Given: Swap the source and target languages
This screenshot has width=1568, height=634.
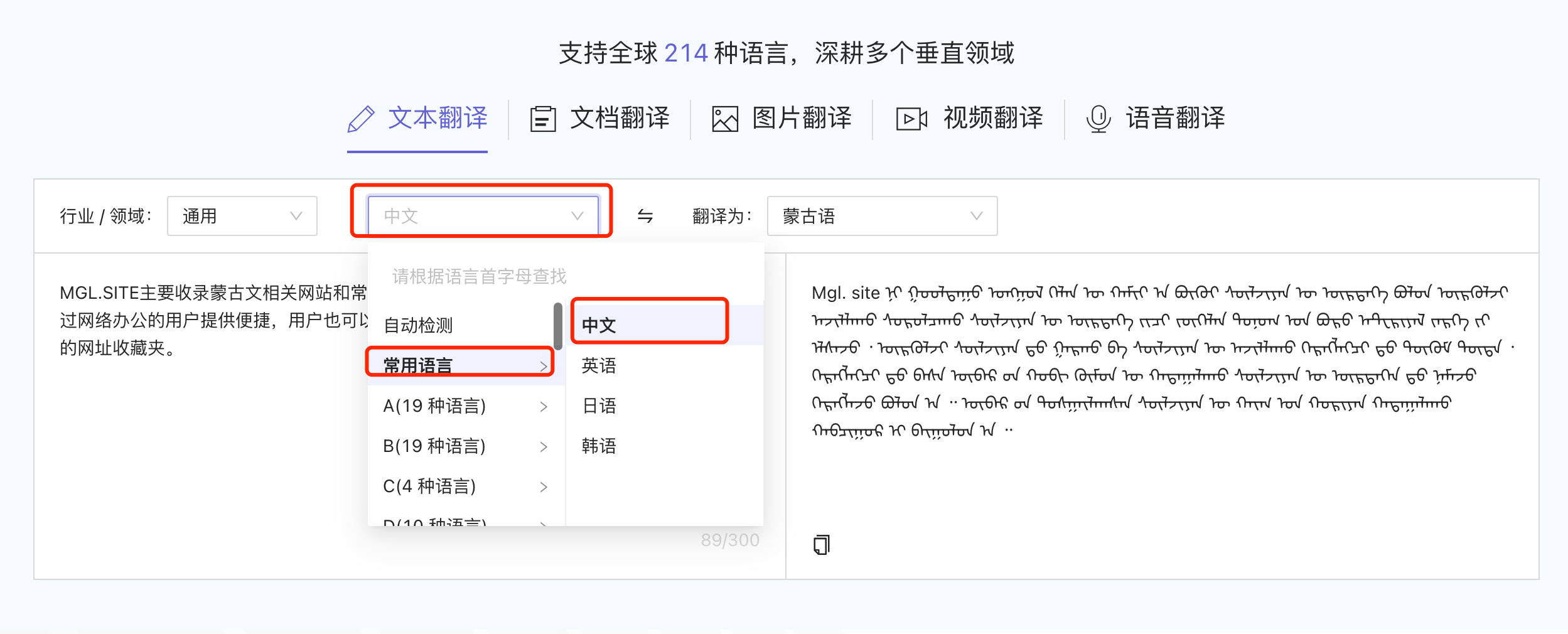Looking at the screenshot, I should (x=647, y=216).
